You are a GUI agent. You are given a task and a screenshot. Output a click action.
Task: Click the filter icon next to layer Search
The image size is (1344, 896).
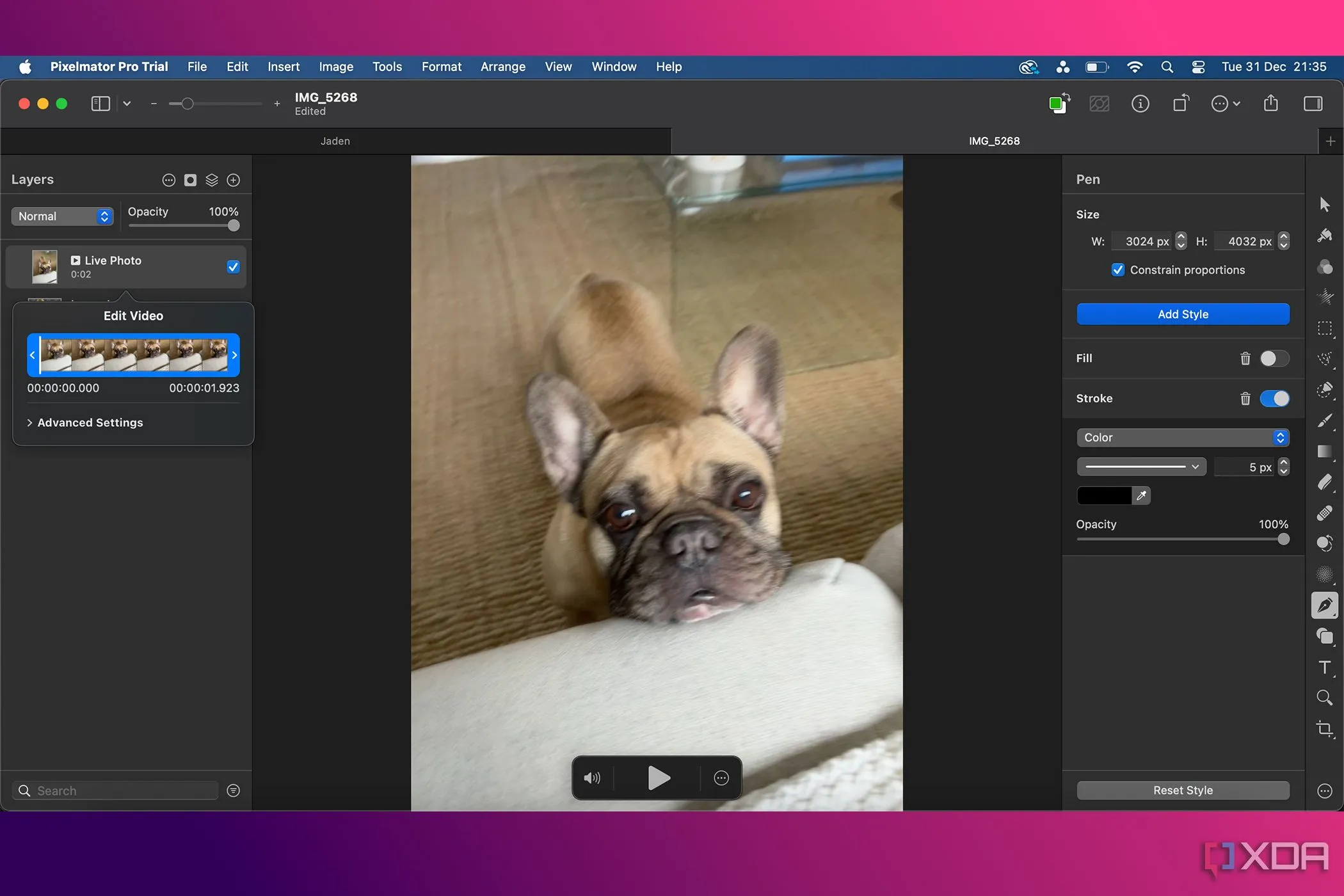[x=234, y=791]
